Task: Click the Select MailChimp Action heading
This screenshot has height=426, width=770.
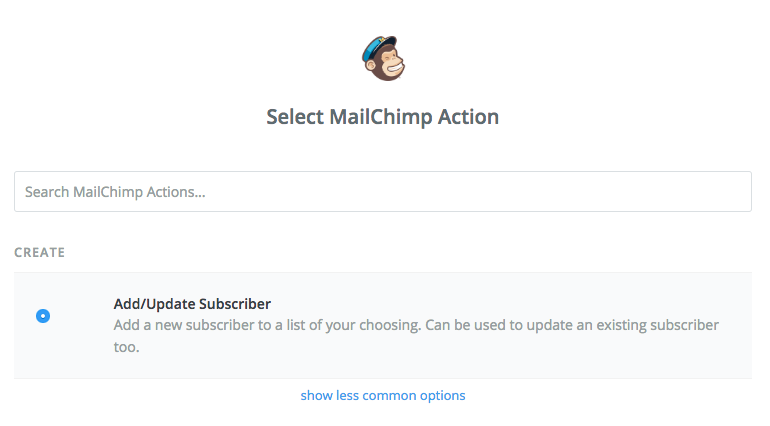Action: click(x=382, y=117)
